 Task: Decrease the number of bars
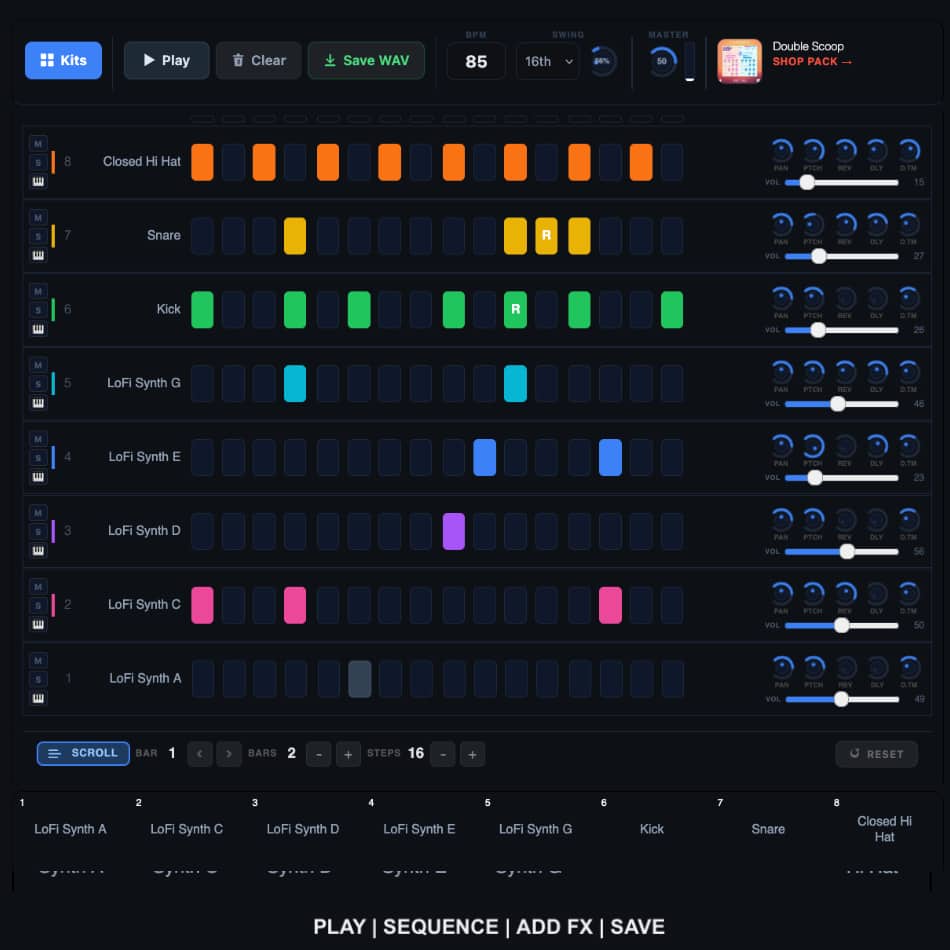click(319, 754)
